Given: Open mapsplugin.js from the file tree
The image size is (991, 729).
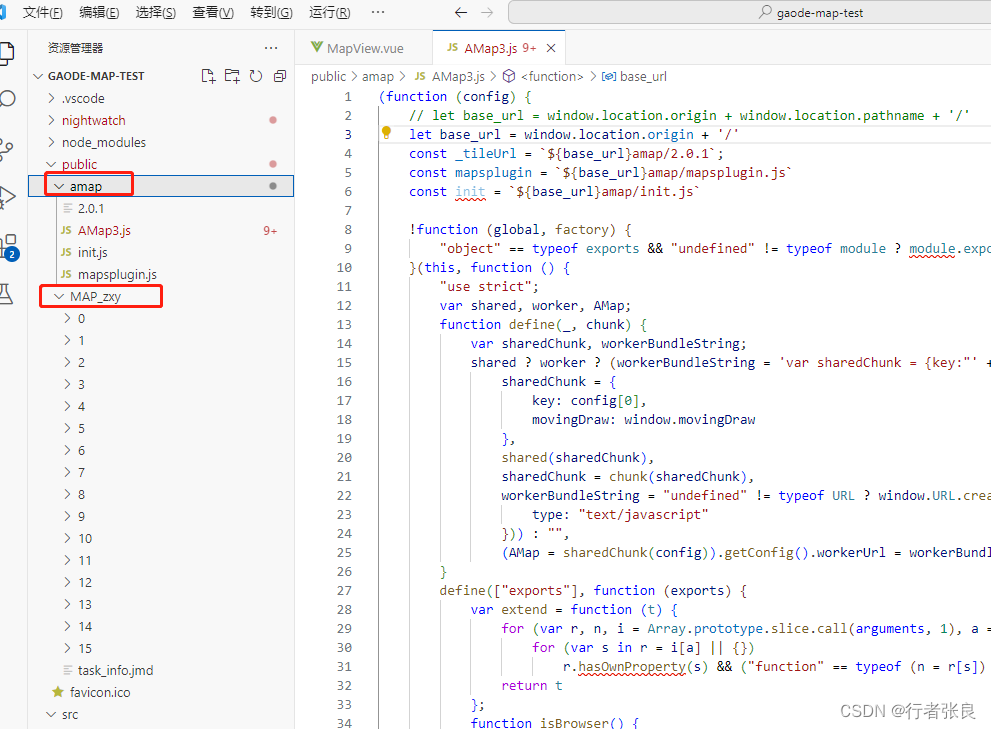Looking at the screenshot, I should tap(117, 274).
